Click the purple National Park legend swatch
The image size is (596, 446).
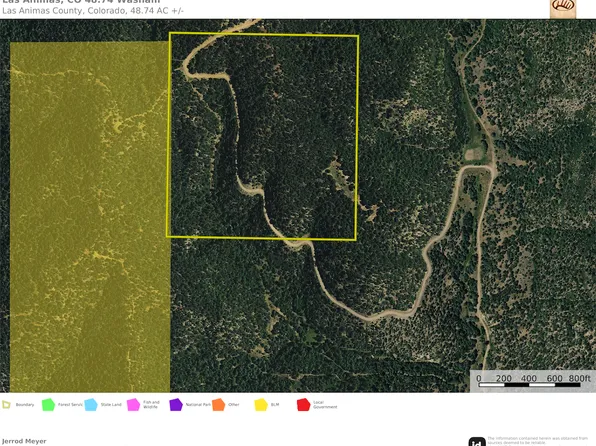coord(176,405)
